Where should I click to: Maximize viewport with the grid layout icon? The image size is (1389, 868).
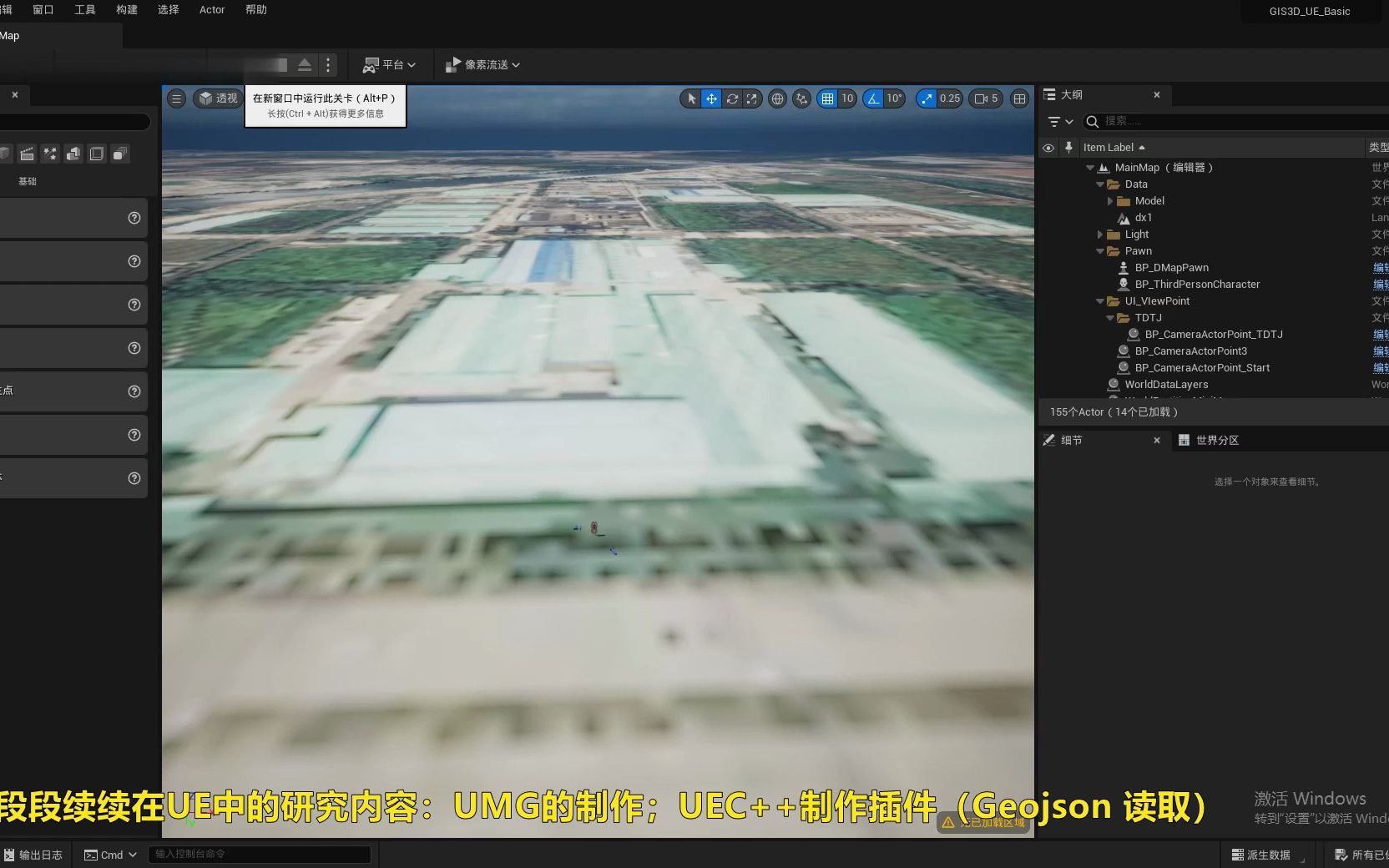[x=1019, y=98]
